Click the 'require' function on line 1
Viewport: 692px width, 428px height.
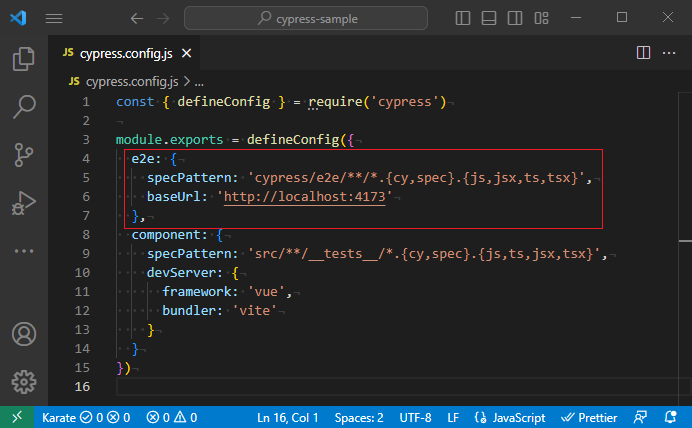tap(335, 101)
